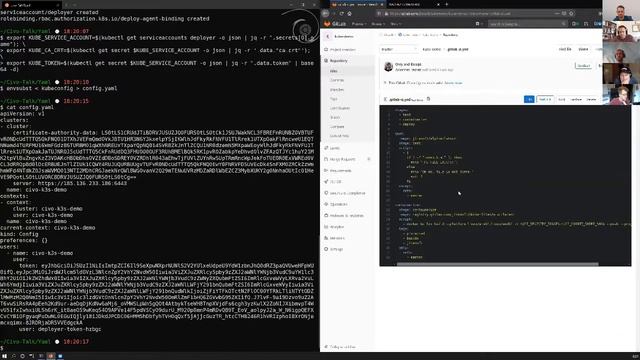Open Packages & Registries in sidebar
The width and height of the screenshot is (640, 360).
[344, 216]
